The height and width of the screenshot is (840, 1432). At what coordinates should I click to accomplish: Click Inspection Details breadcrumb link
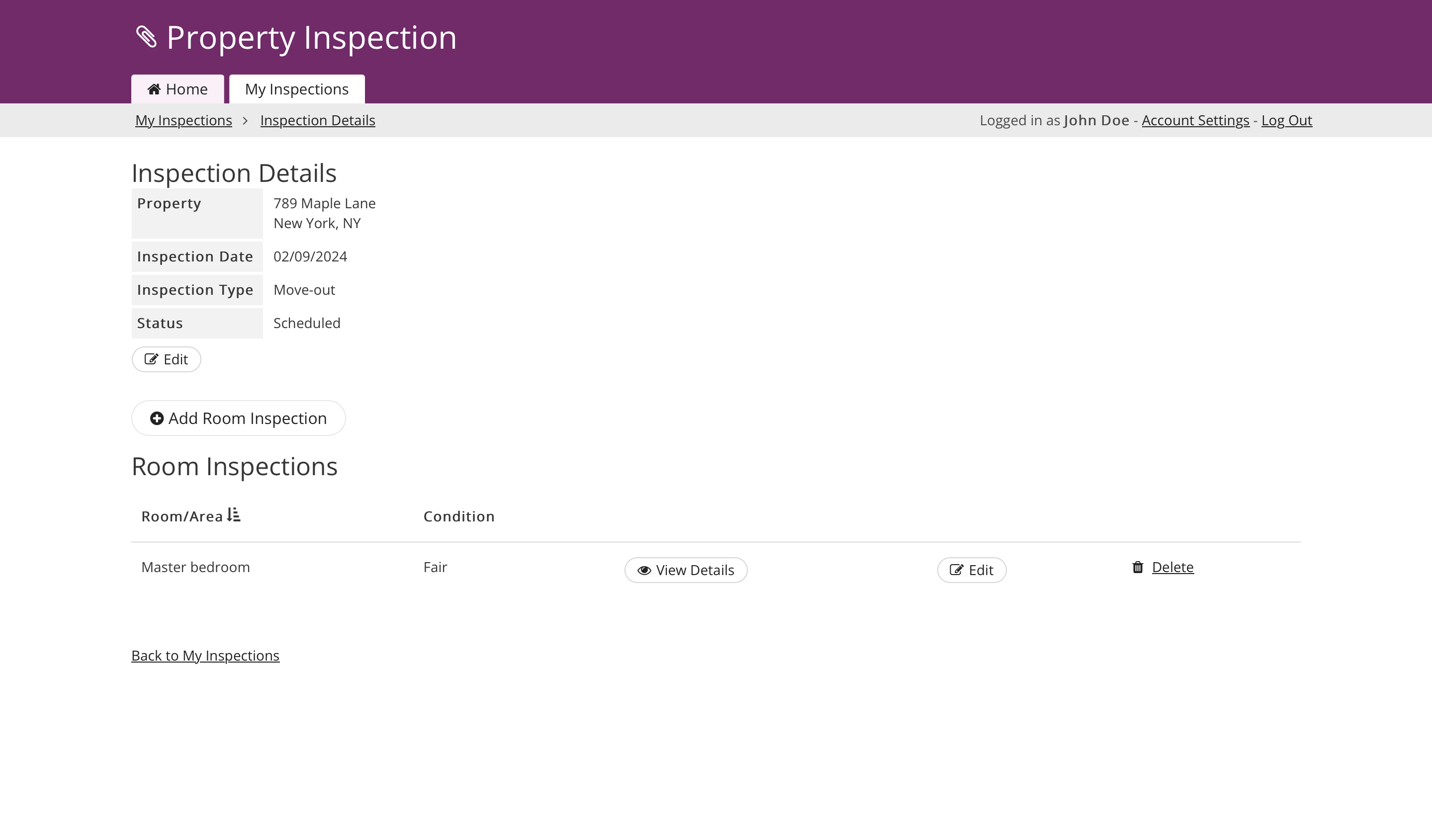(318, 121)
